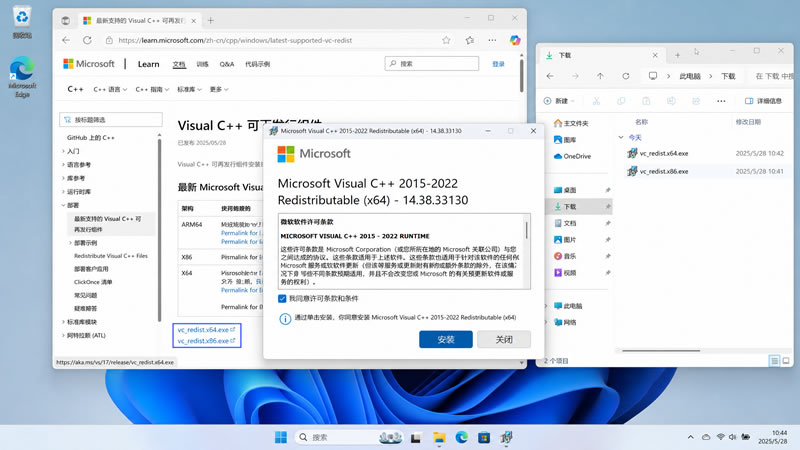Image resolution: width=800 pixels, height=450 pixels.
Task: Select the 训练 tab on Learn
Action: tap(203, 64)
